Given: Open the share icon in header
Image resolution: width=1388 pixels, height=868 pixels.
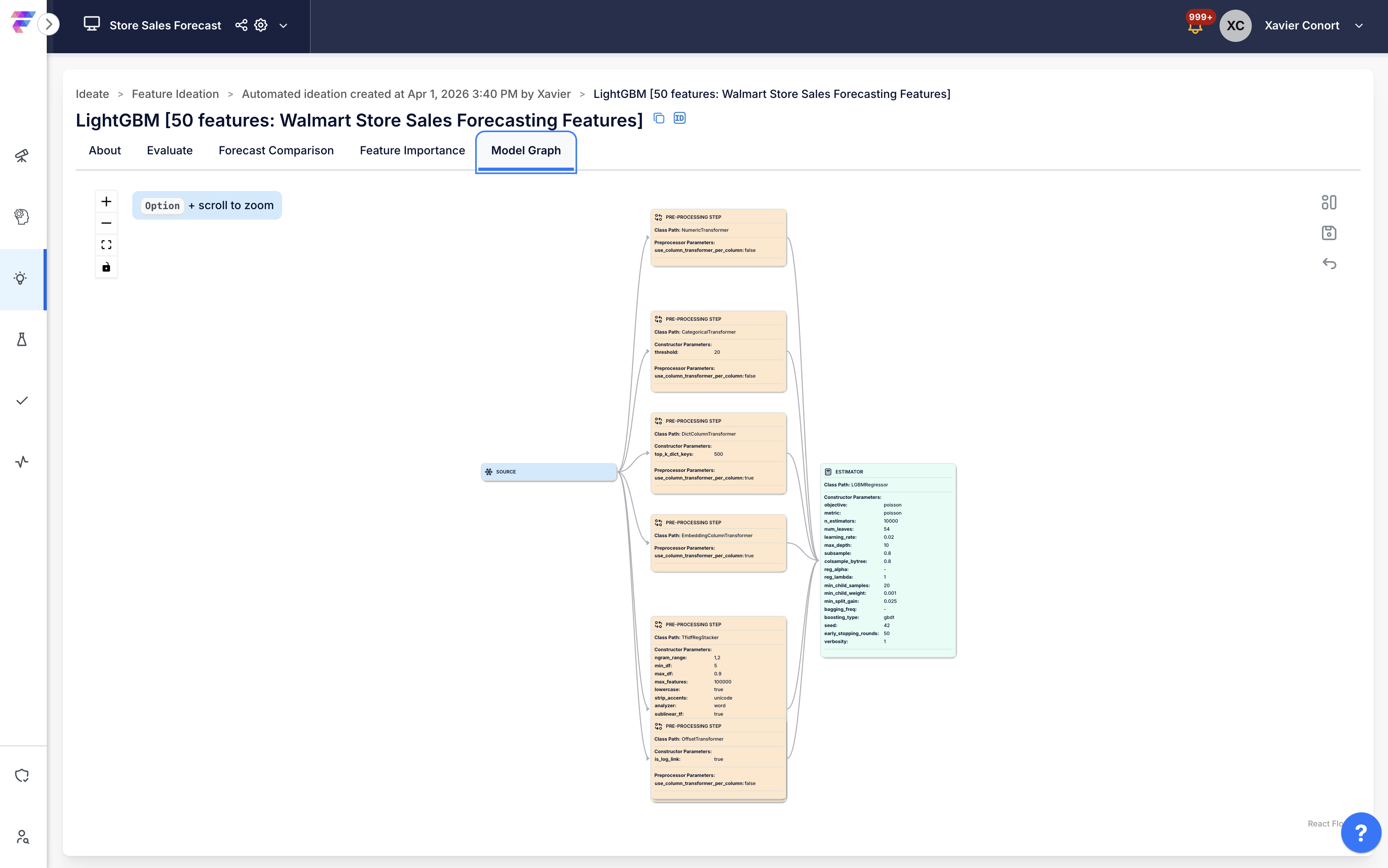Looking at the screenshot, I should [x=241, y=25].
